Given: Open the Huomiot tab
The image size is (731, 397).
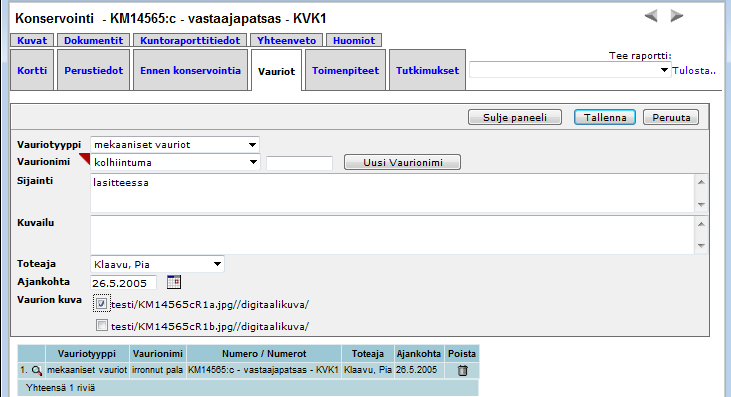Looking at the screenshot, I should click(x=354, y=41).
